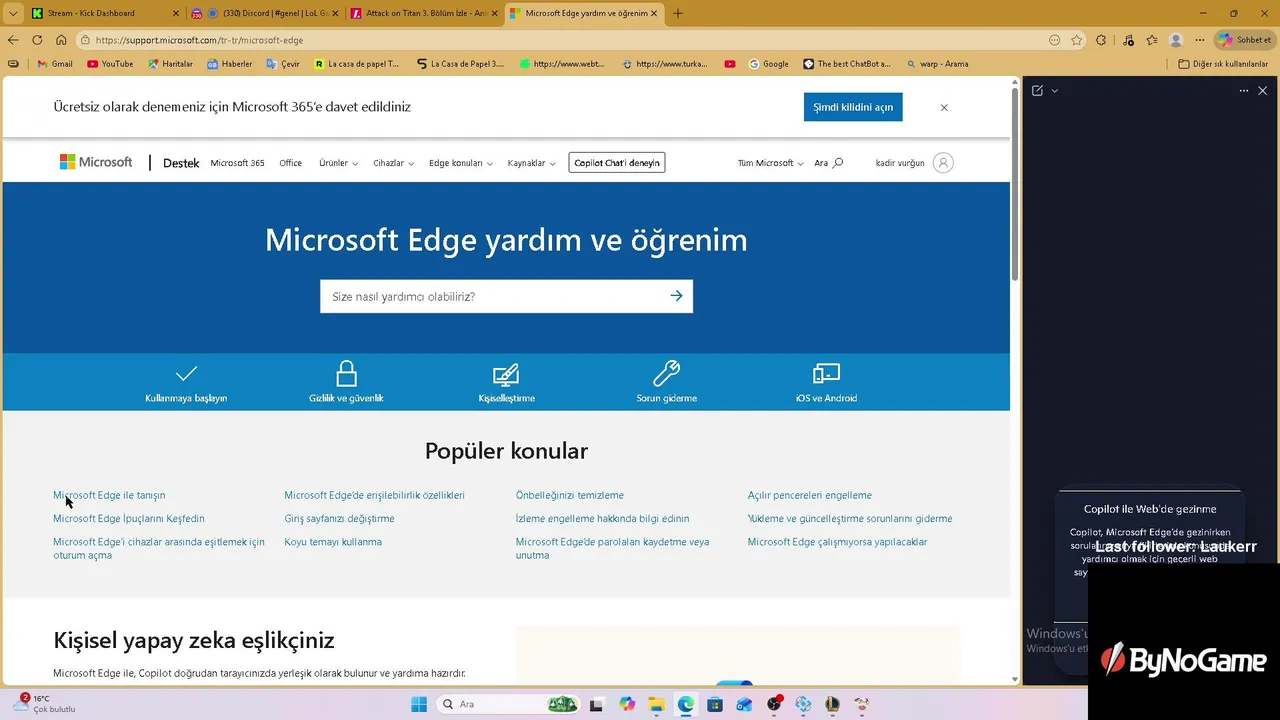Open 'Sorun giderme' wrench category
The height and width of the screenshot is (720, 1280).
tap(667, 383)
